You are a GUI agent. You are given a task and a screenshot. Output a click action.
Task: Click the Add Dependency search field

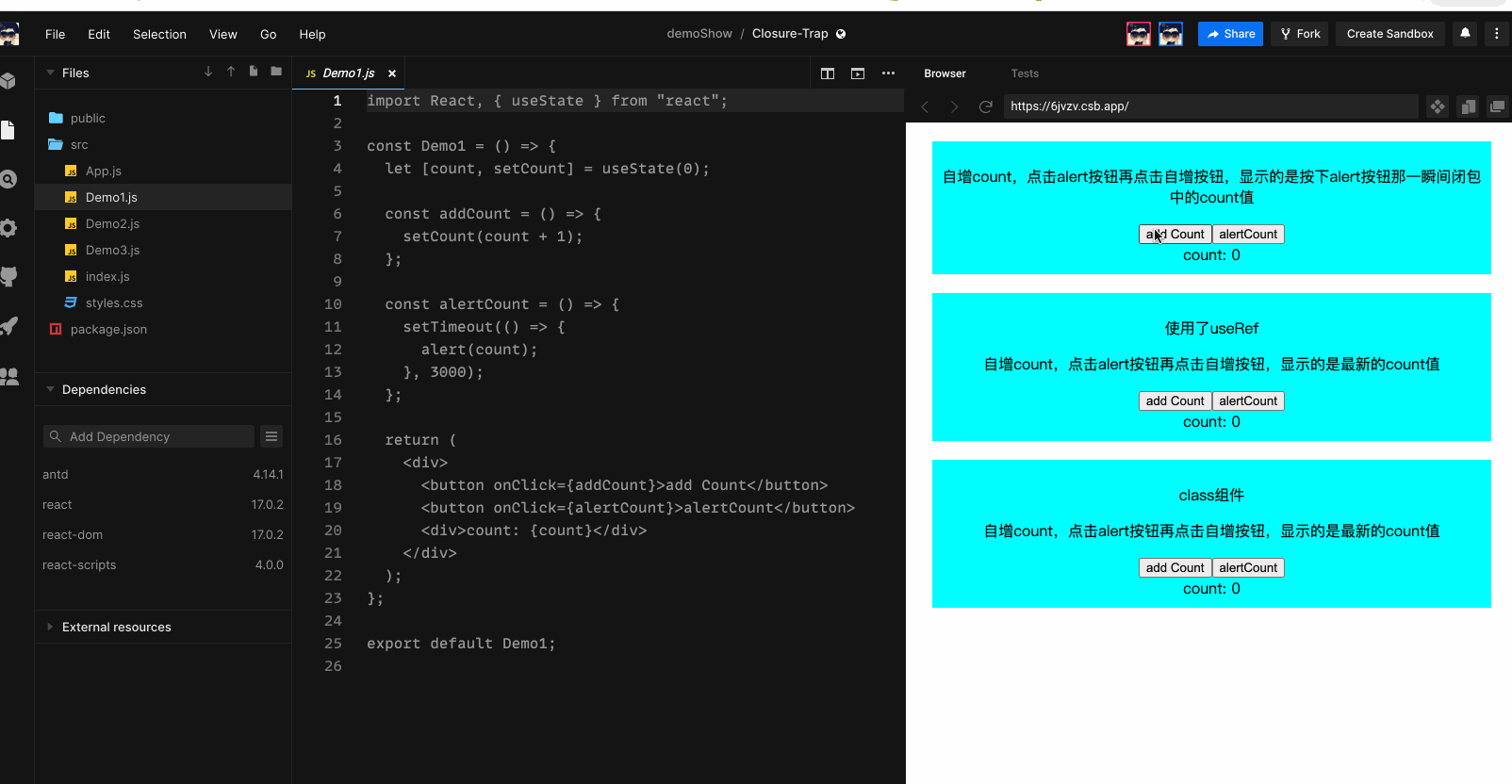149,436
